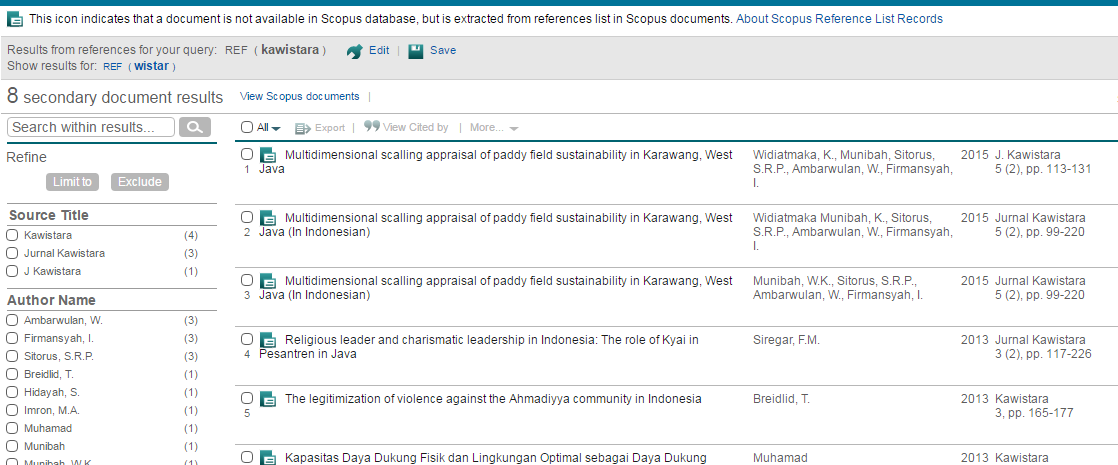Click the Limit to button
The height and width of the screenshot is (465, 1118).
coord(74,182)
